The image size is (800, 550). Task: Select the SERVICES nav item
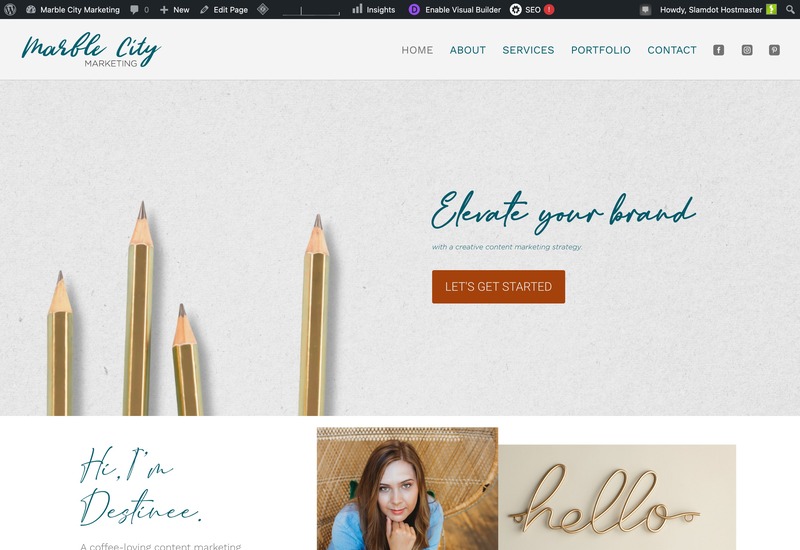[528, 50]
